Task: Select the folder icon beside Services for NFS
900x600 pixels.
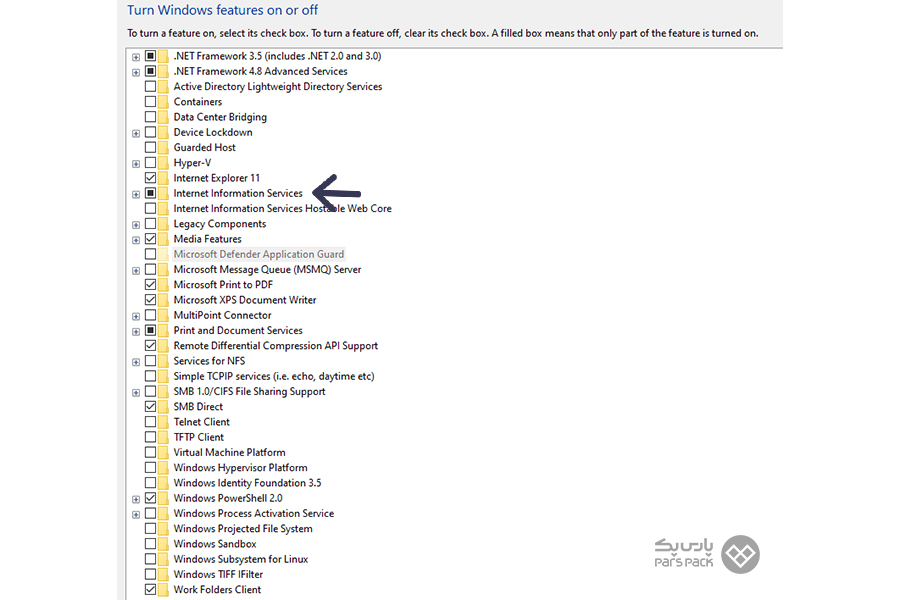Action: pyautogui.click(x=163, y=361)
